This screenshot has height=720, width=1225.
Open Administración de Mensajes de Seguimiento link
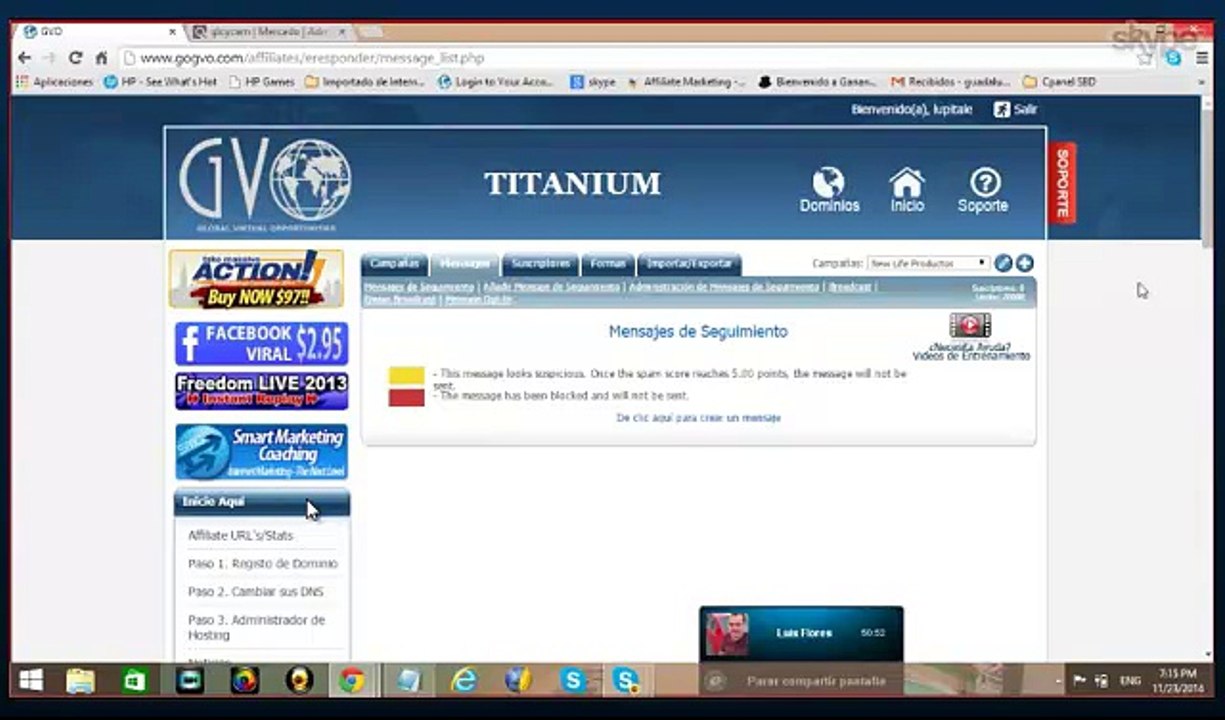tap(724, 287)
